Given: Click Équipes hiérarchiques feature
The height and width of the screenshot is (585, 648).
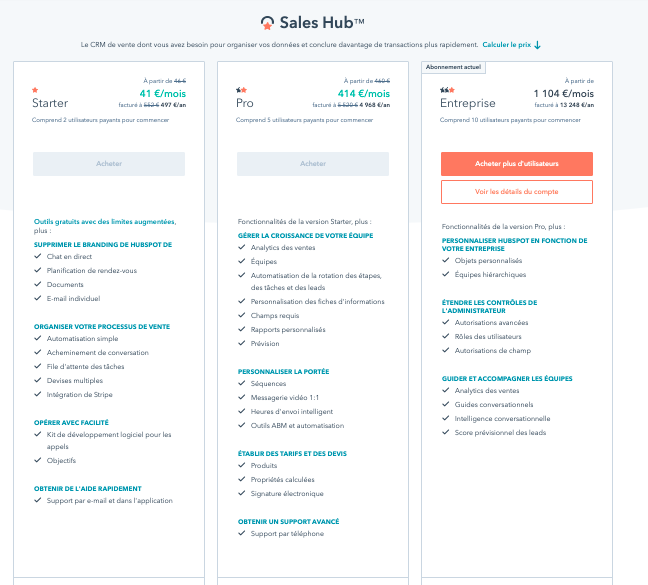Looking at the screenshot, I should pos(490,275).
